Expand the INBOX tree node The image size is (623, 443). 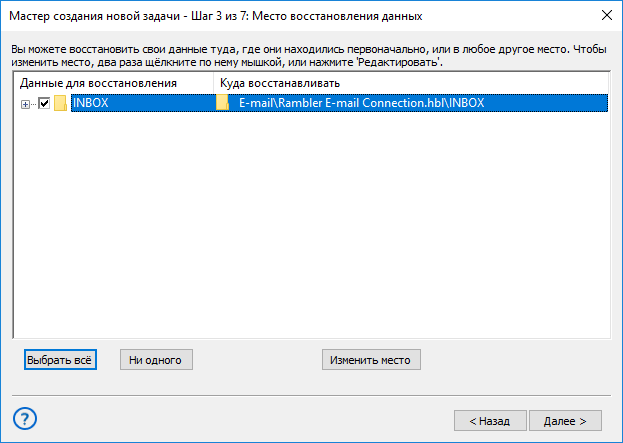coord(25,104)
